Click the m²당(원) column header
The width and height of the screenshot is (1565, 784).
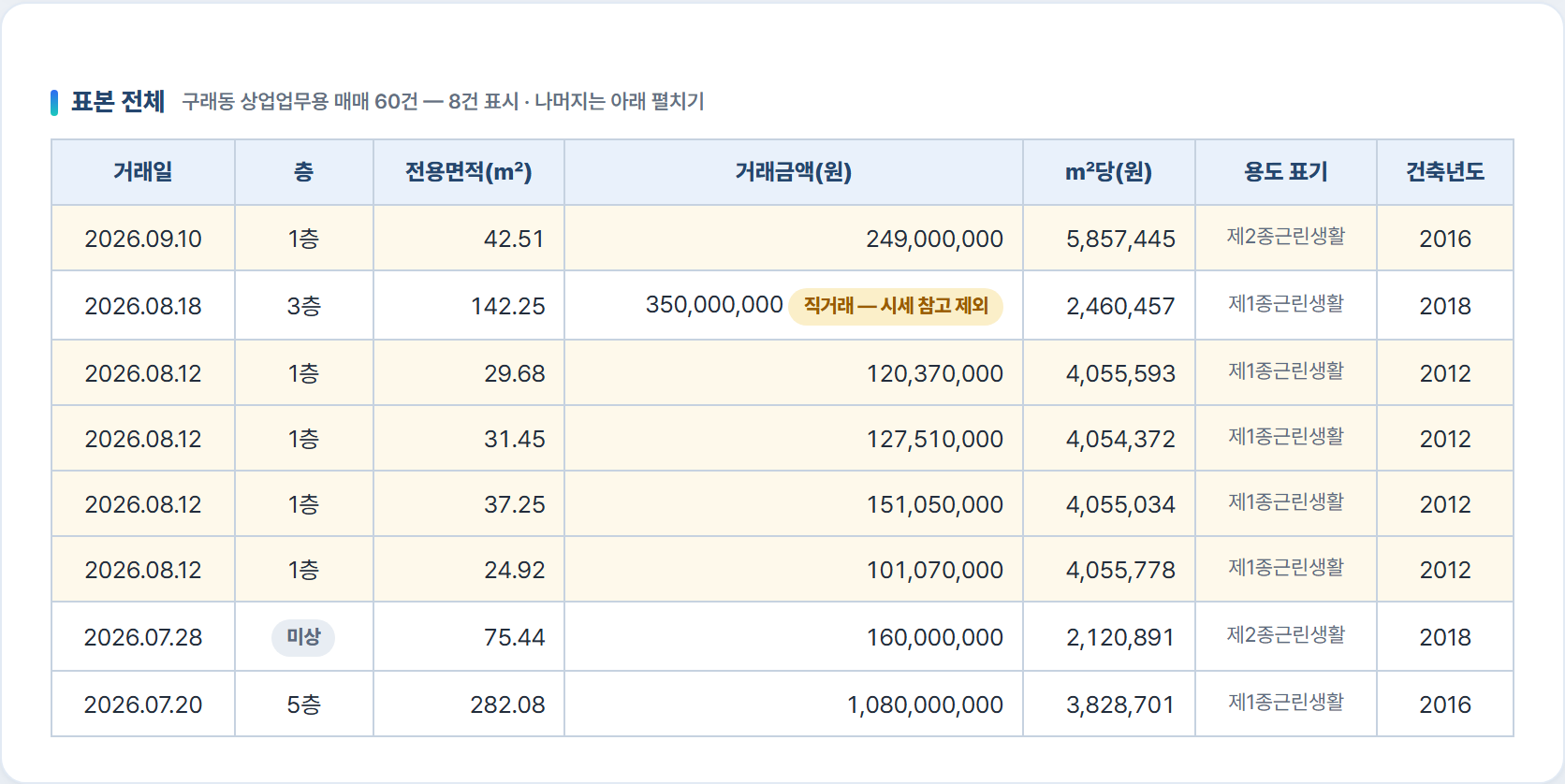(1109, 172)
